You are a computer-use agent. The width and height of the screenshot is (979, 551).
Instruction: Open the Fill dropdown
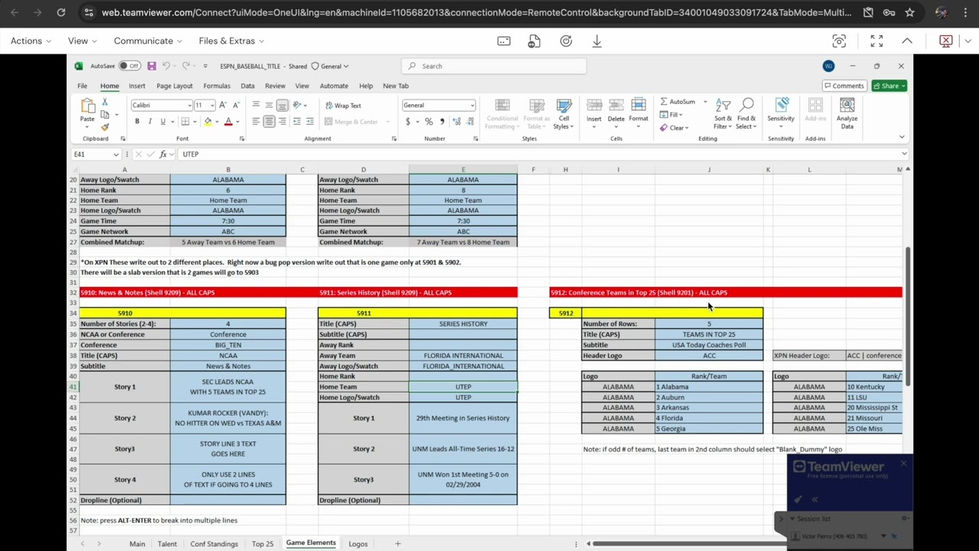672,115
